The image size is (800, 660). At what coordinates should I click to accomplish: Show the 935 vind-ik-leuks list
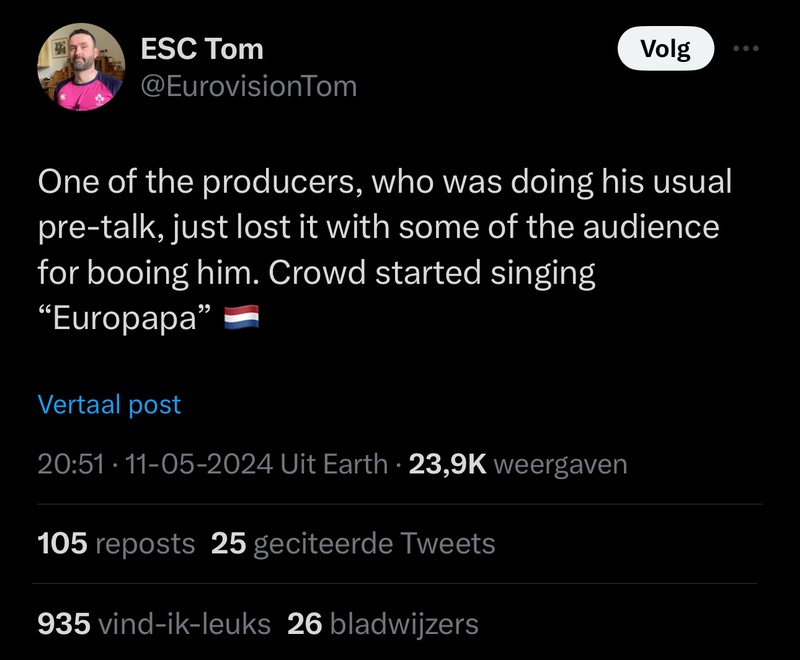pyautogui.click(x=154, y=624)
